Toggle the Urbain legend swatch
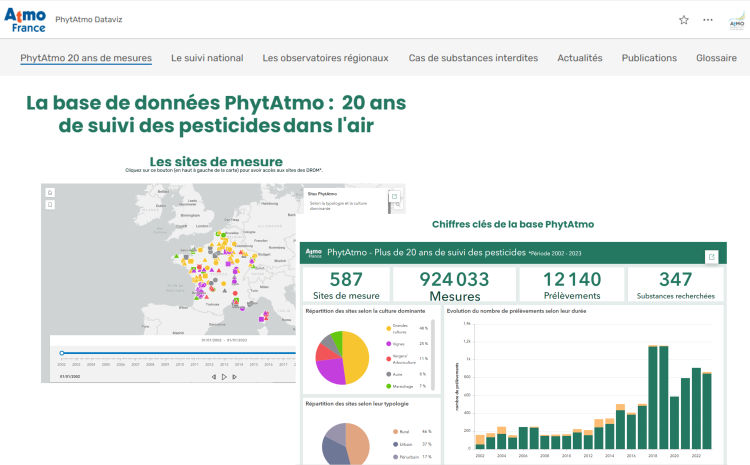This screenshot has height=465, width=750. coord(395,444)
